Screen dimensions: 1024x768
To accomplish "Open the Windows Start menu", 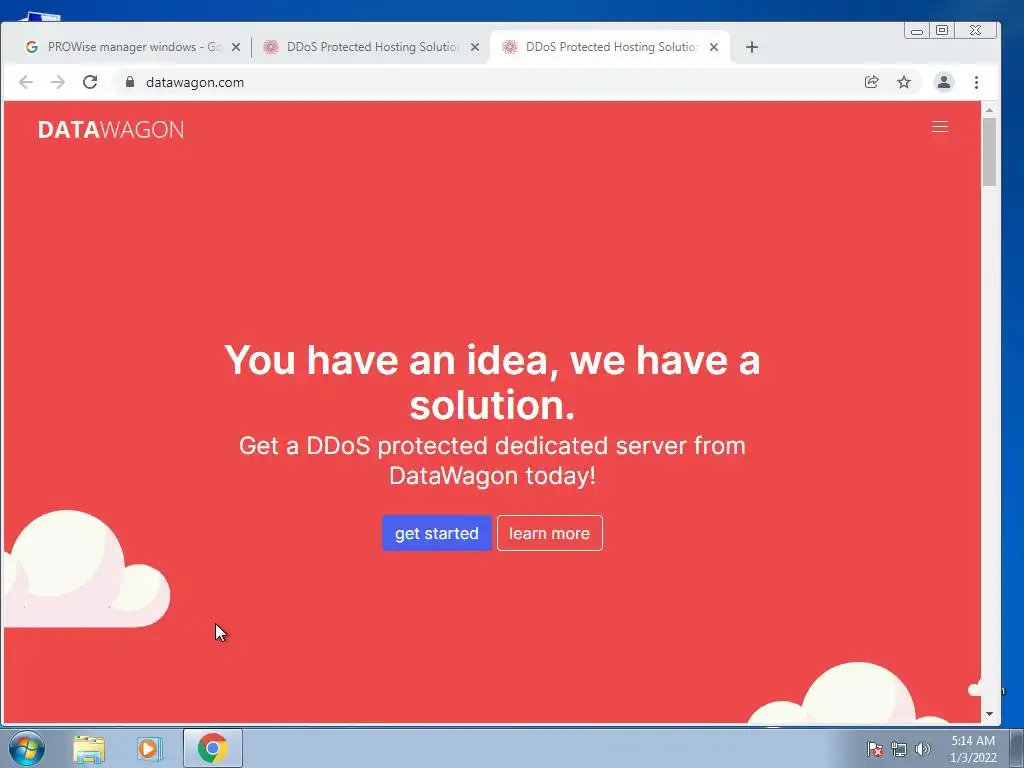I will tap(27, 748).
